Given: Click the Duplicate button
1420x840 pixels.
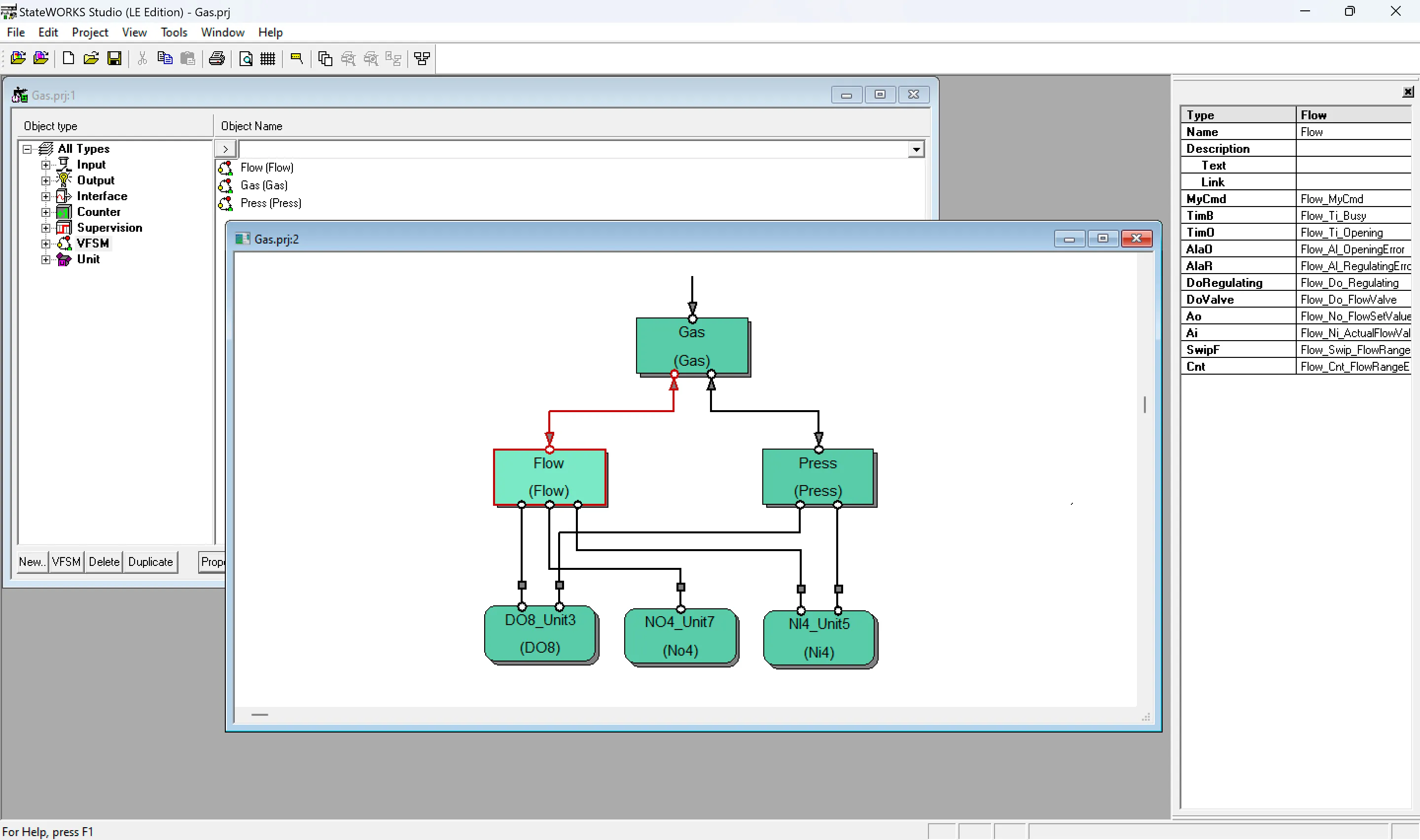Looking at the screenshot, I should point(150,561).
